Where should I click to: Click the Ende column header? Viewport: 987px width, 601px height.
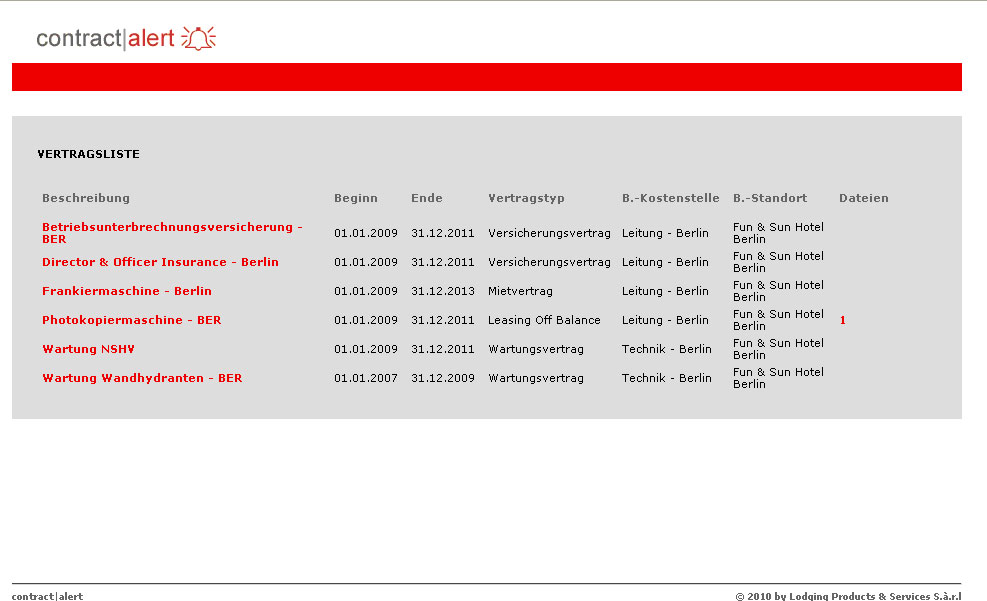coord(426,198)
